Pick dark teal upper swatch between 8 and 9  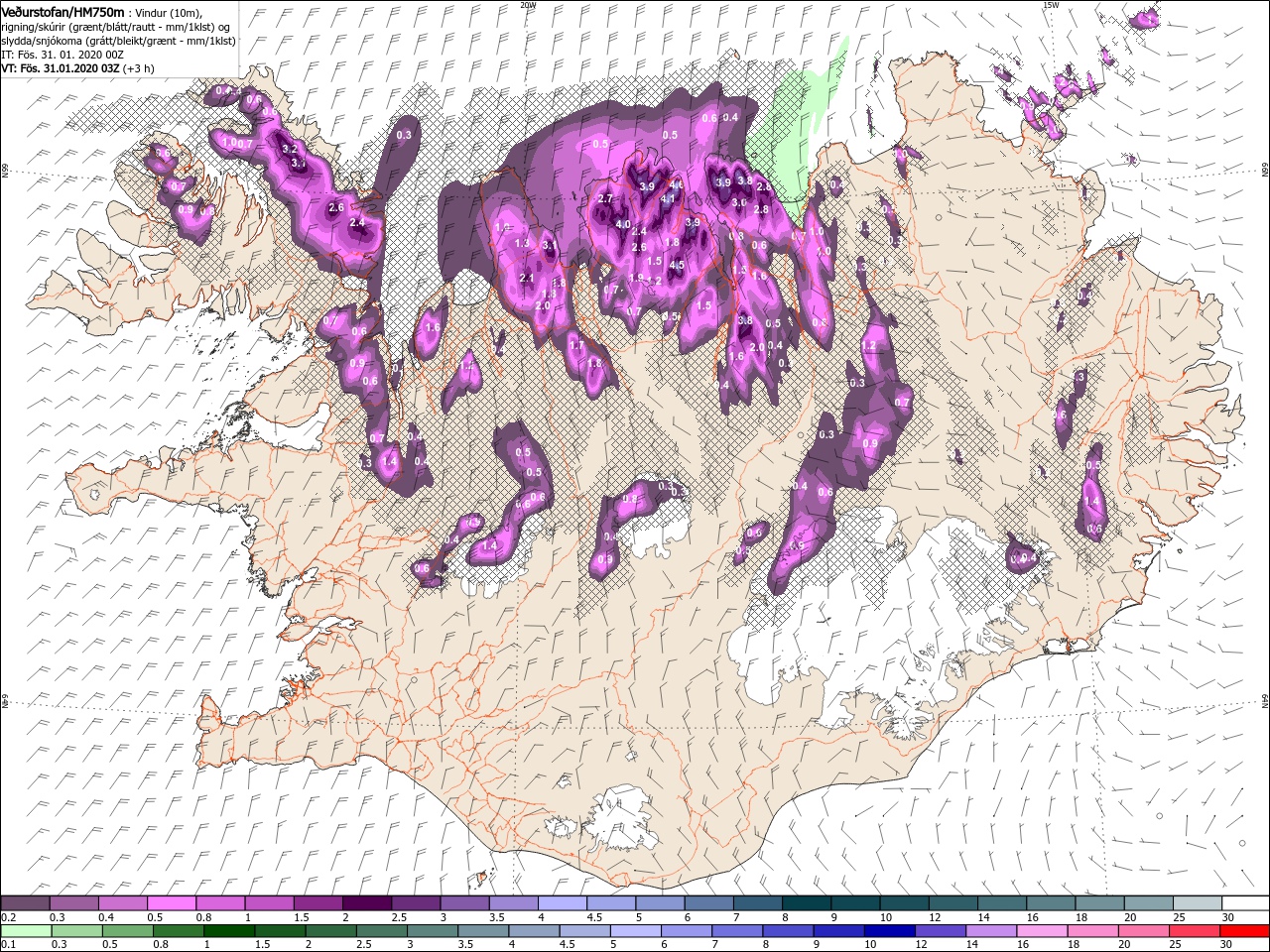[x=806, y=903]
